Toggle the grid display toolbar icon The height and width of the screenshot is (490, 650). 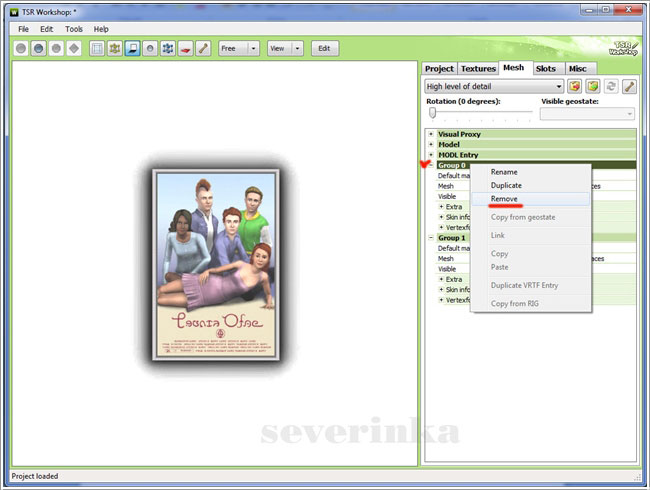tap(98, 48)
